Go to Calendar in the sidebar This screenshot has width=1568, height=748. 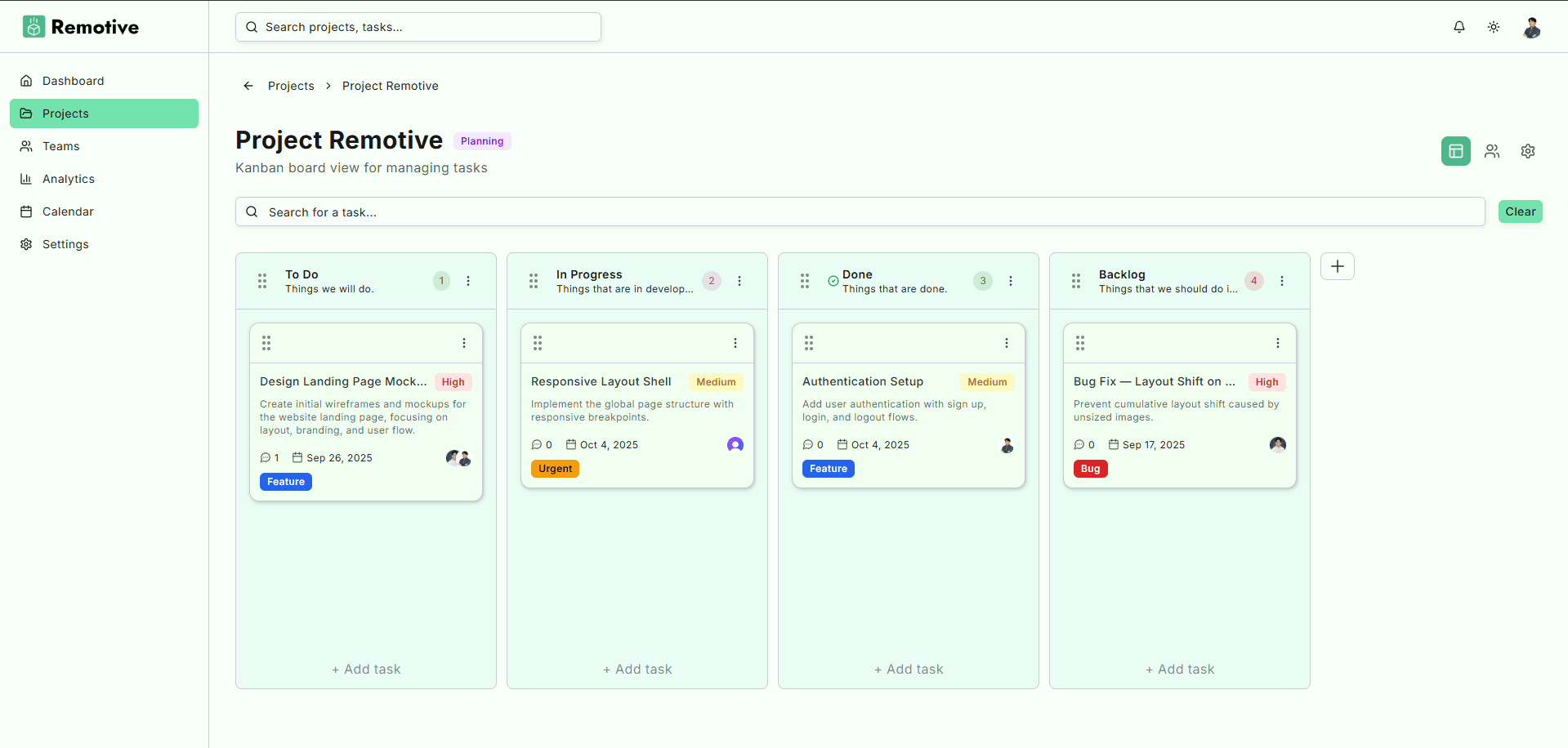(x=68, y=211)
